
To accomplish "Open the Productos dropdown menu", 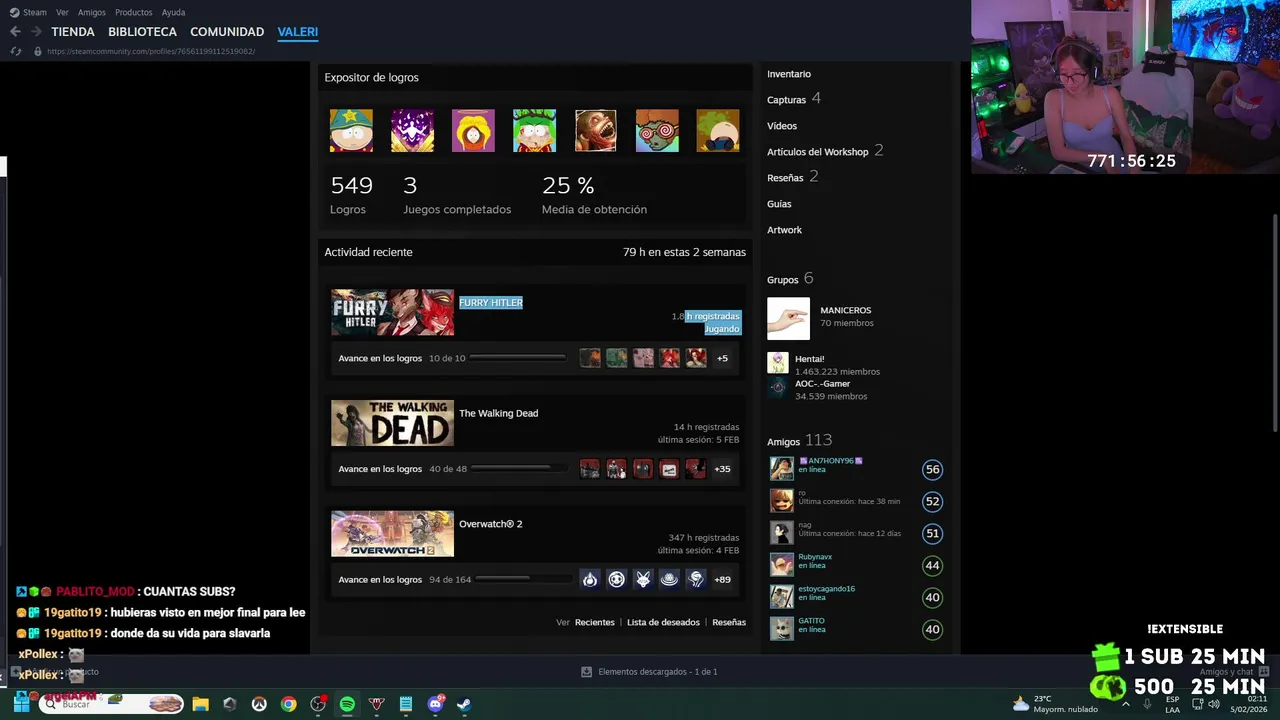I will click(x=134, y=13).
